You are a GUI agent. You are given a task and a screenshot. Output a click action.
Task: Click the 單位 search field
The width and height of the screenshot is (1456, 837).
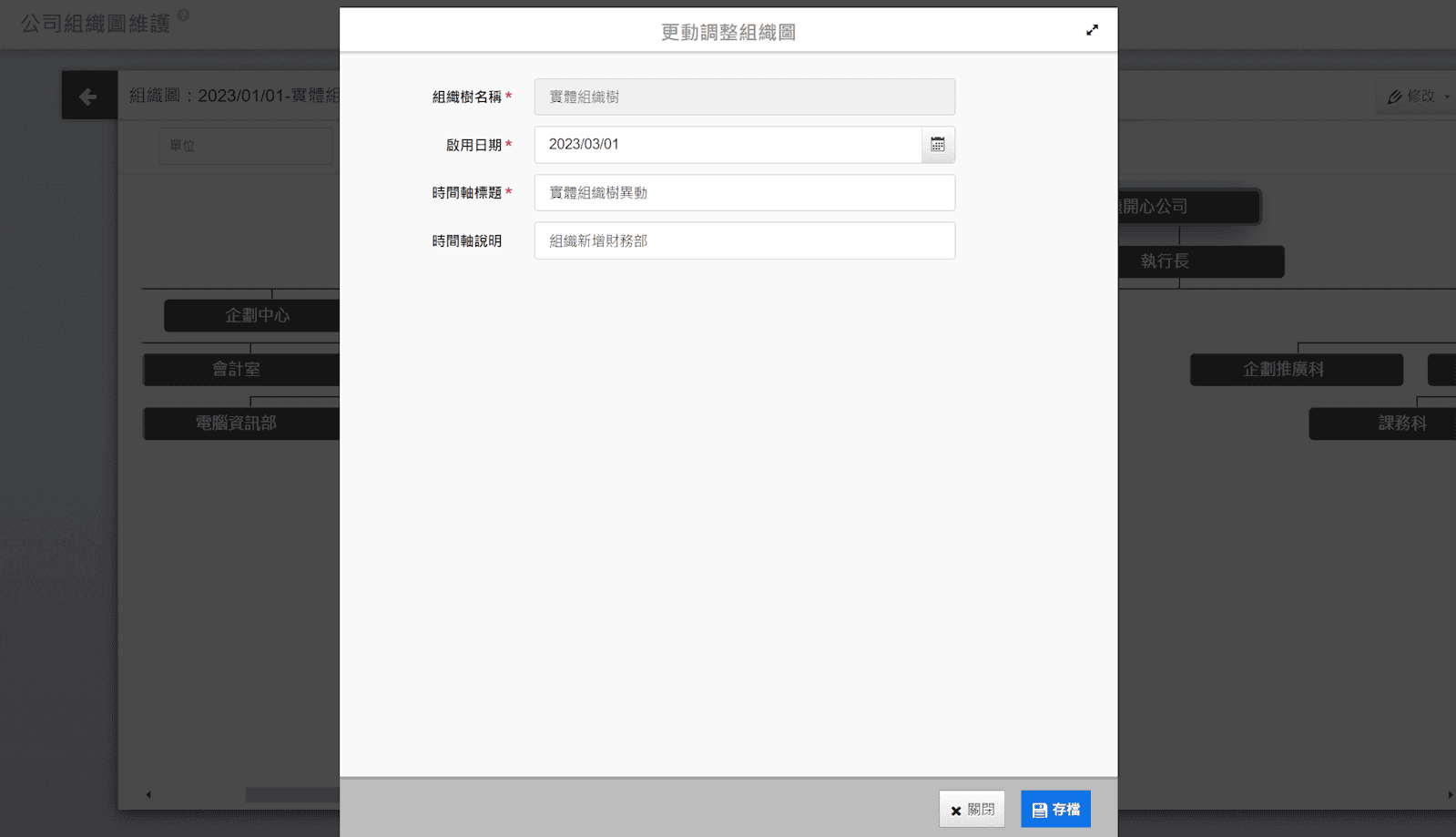pos(246,146)
